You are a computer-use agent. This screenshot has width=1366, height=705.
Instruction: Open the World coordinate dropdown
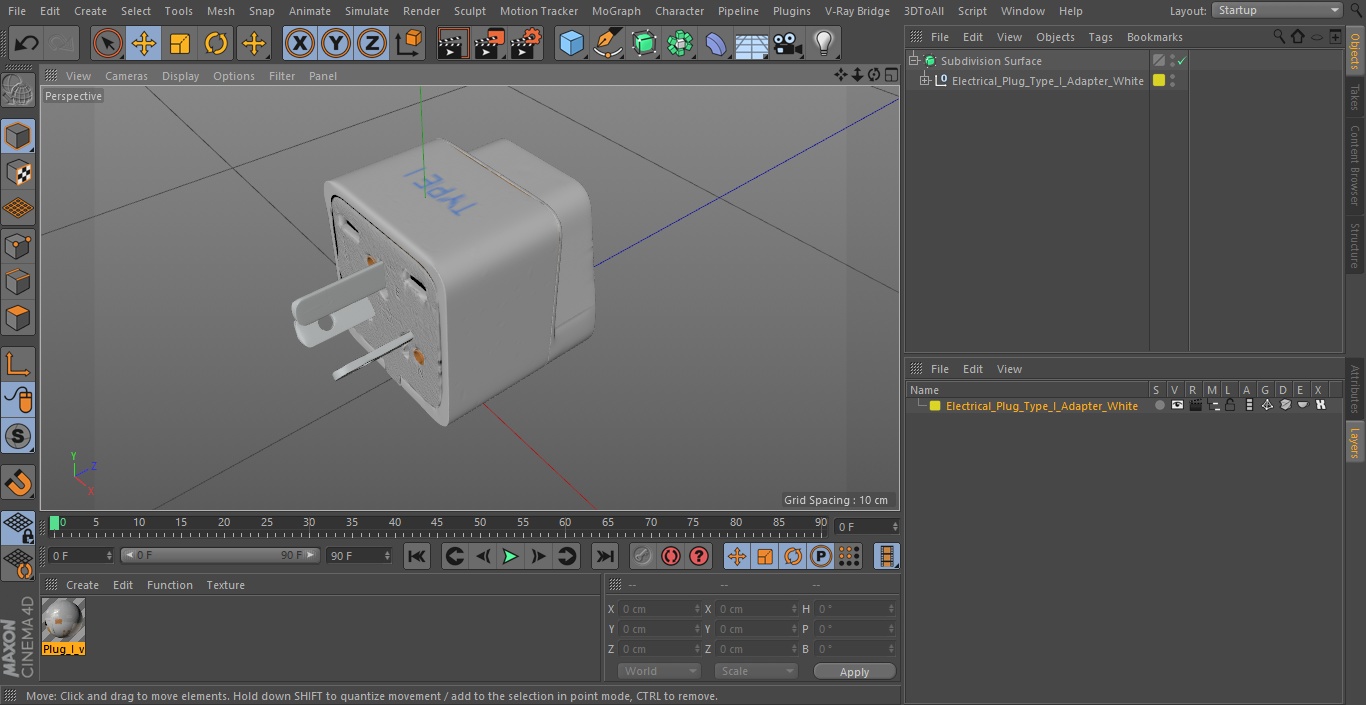pos(659,671)
